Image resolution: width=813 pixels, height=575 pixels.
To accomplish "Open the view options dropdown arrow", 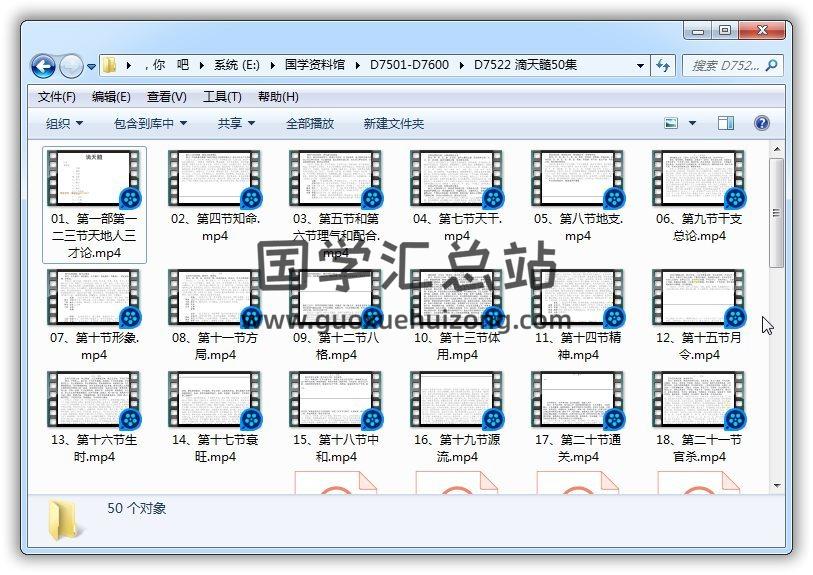I will [693, 123].
